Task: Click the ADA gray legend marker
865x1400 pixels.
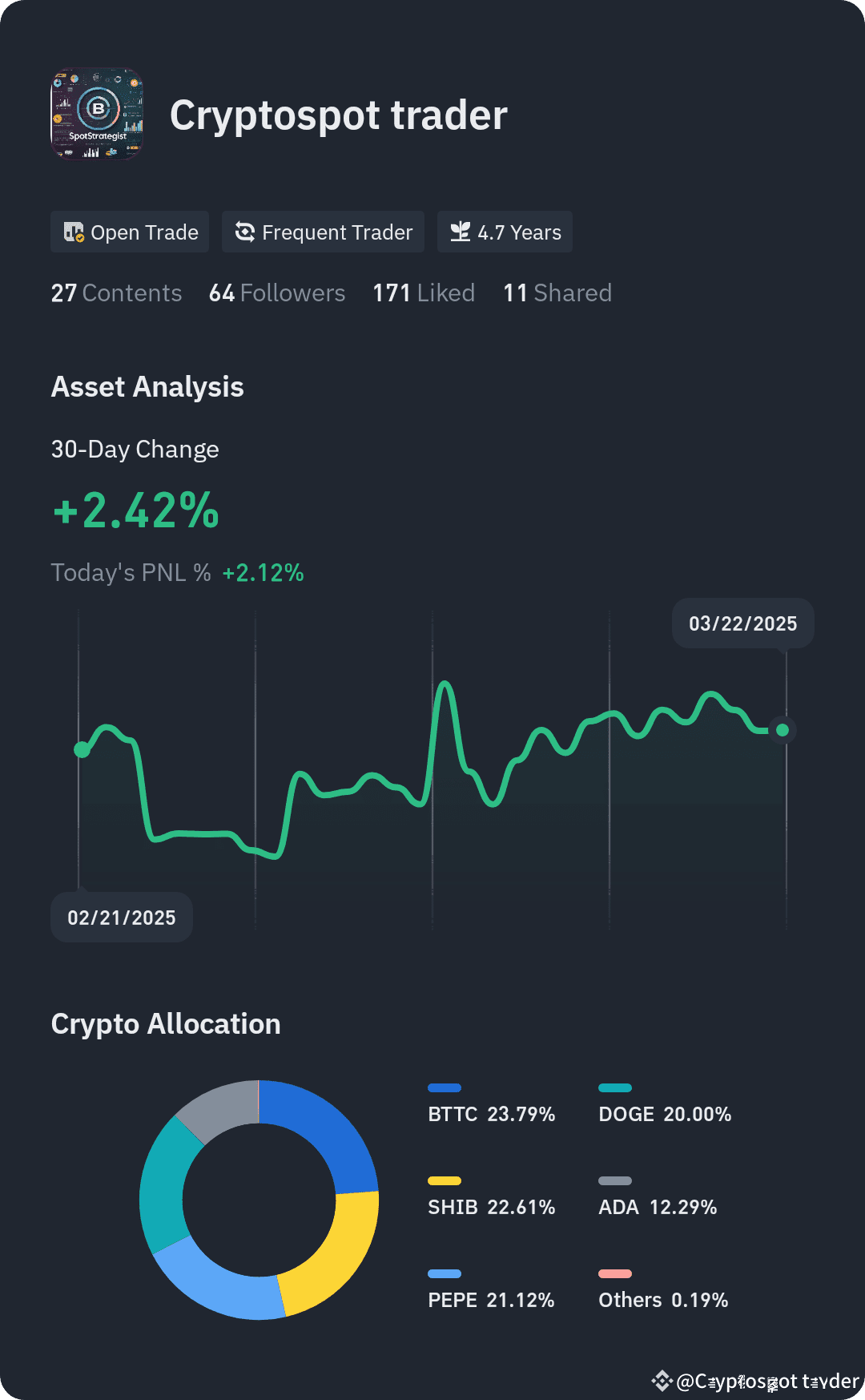Action: [x=614, y=1180]
